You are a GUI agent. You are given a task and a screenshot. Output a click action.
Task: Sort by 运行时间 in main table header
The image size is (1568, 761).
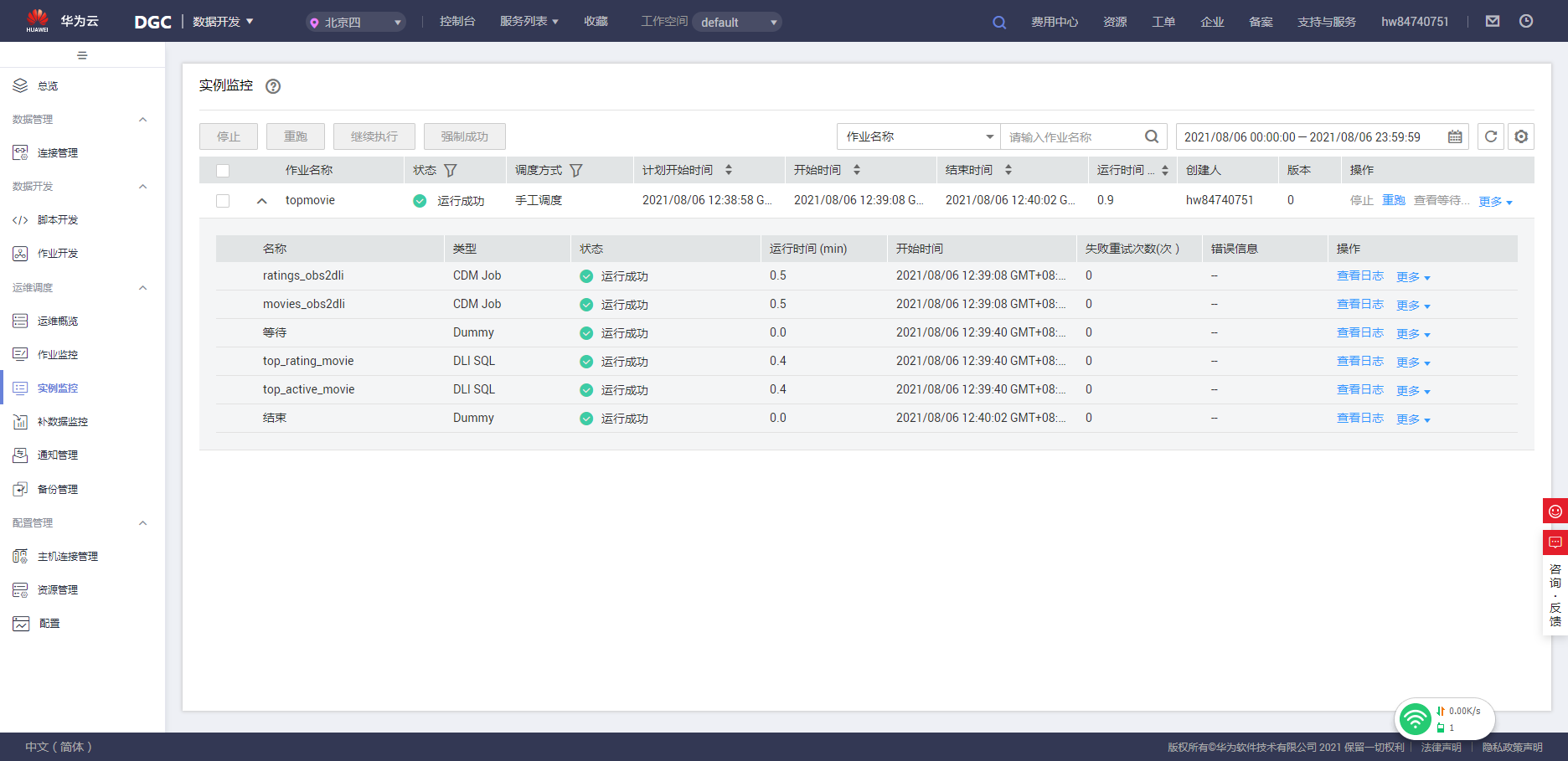click(1165, 170)
